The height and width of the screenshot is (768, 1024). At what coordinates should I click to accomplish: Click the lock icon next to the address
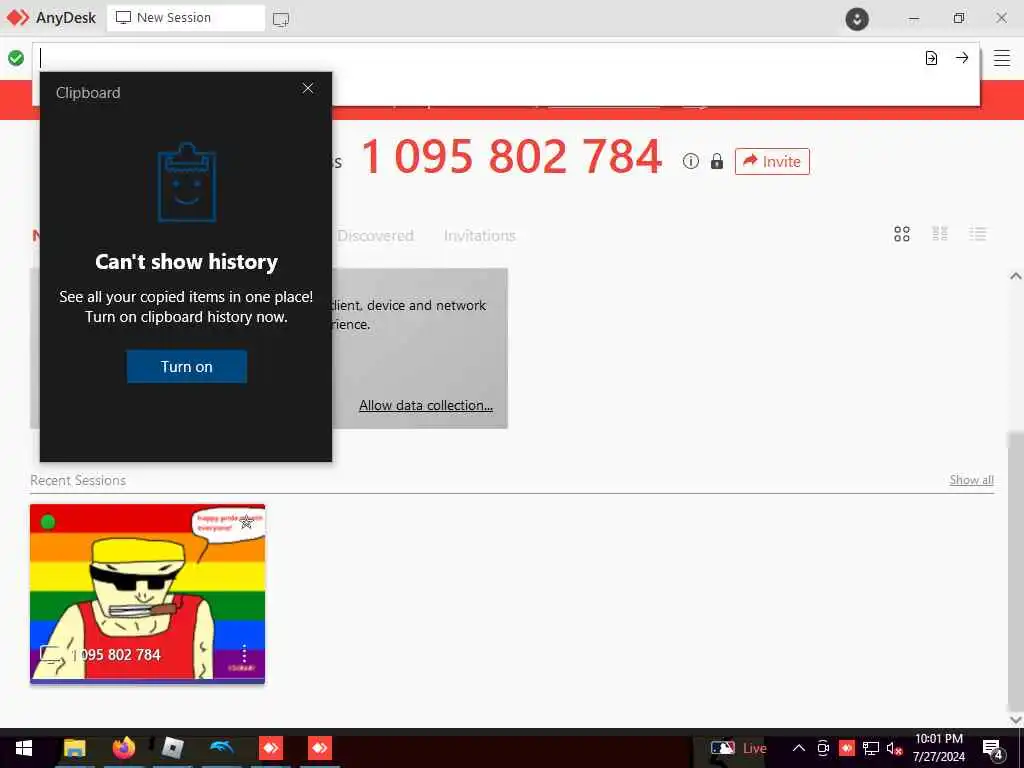coord(716,161)
